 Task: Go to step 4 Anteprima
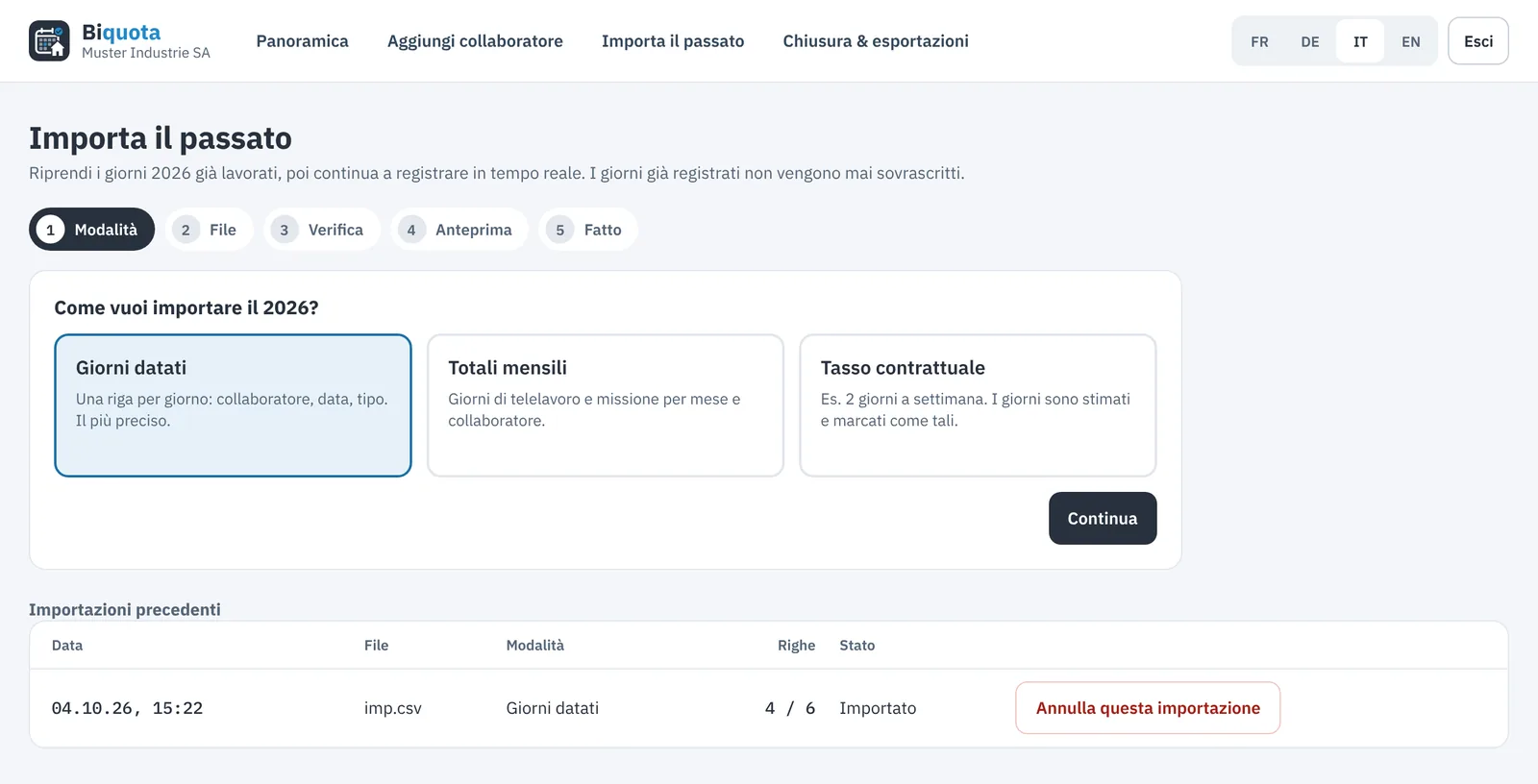[x=459, y=230]
